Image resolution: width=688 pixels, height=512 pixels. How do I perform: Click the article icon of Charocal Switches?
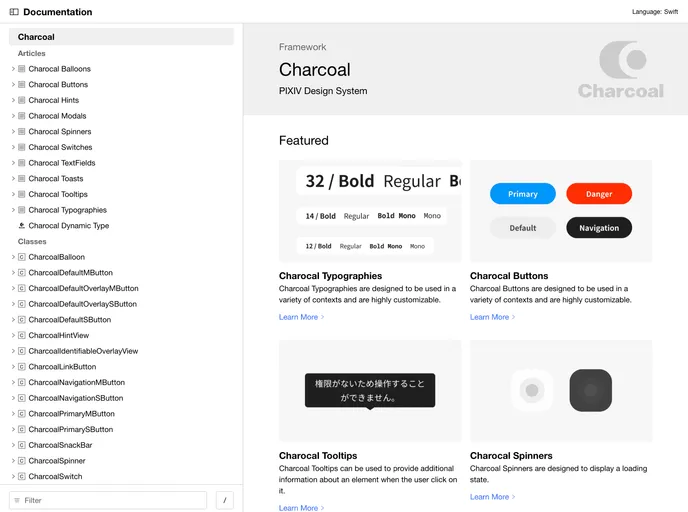click(x=22, y=147)
